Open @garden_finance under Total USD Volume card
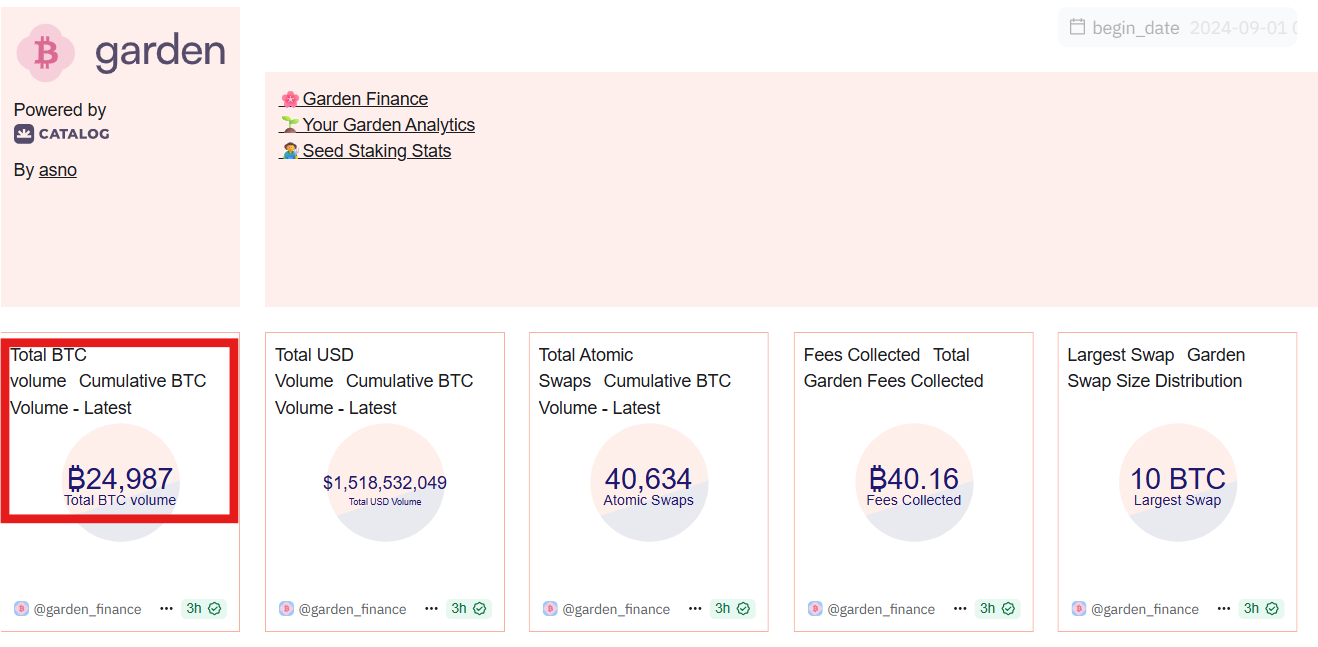Image resolution: width=1318 pixels, height=647 pixels. point(352,609)
